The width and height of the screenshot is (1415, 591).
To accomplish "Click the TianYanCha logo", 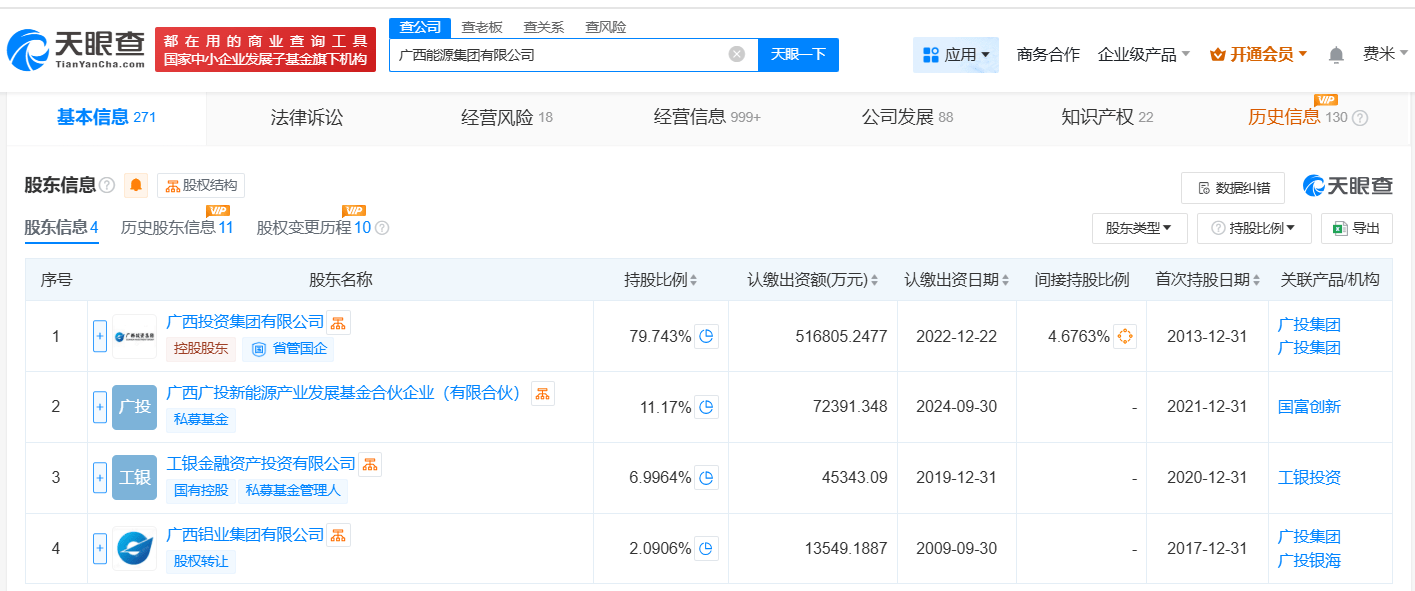I will pyautogui.click(x=75, y=49).
